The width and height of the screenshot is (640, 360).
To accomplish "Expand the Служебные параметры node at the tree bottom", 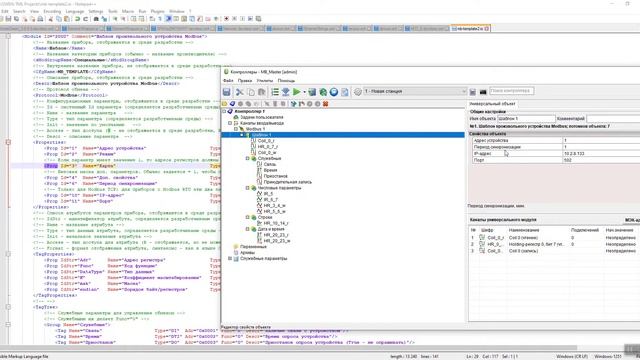I will (230, 258).
